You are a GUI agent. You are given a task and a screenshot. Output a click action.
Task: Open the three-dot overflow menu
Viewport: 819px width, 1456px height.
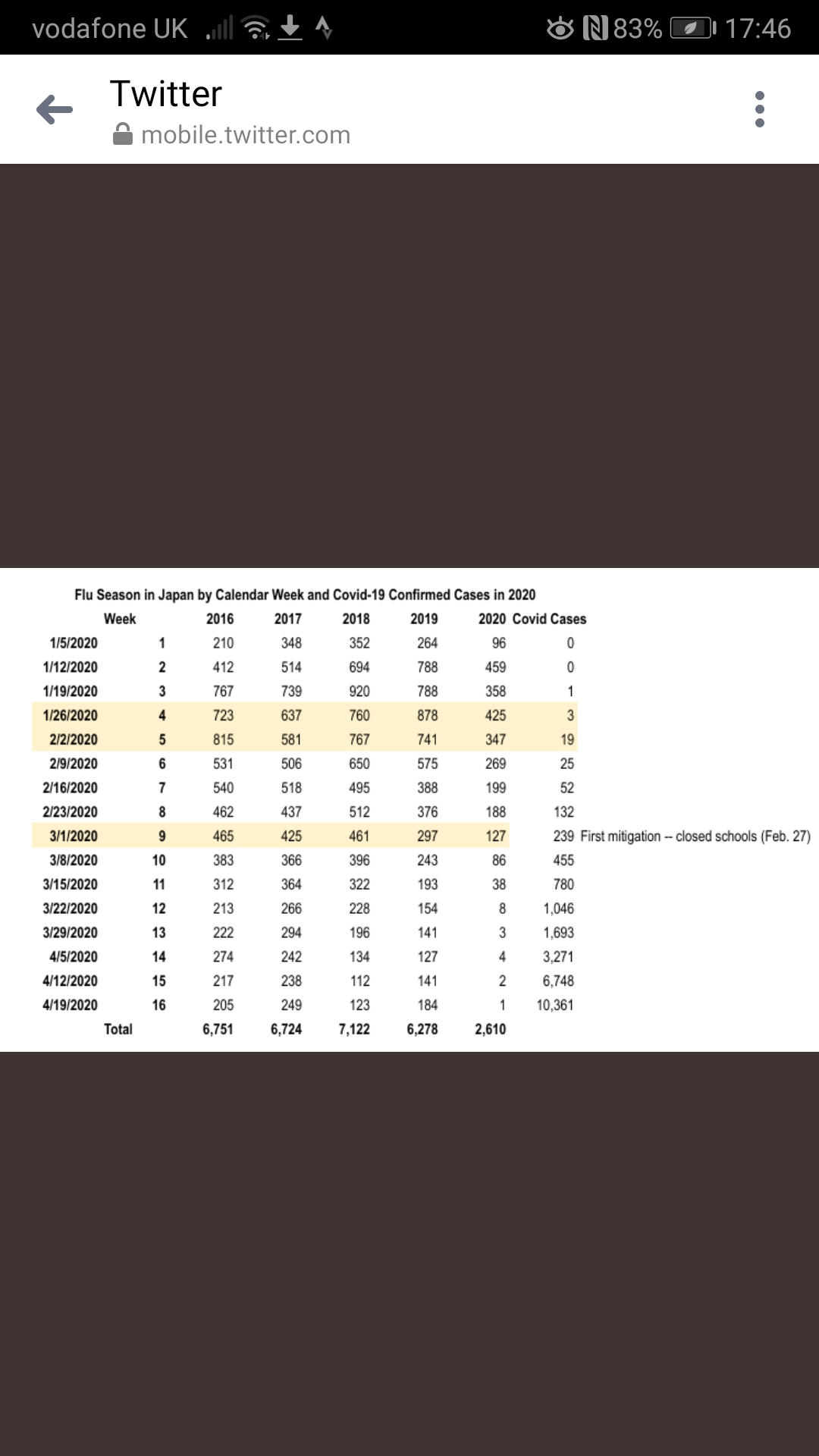pyautogui.click(x=760, y=110)
